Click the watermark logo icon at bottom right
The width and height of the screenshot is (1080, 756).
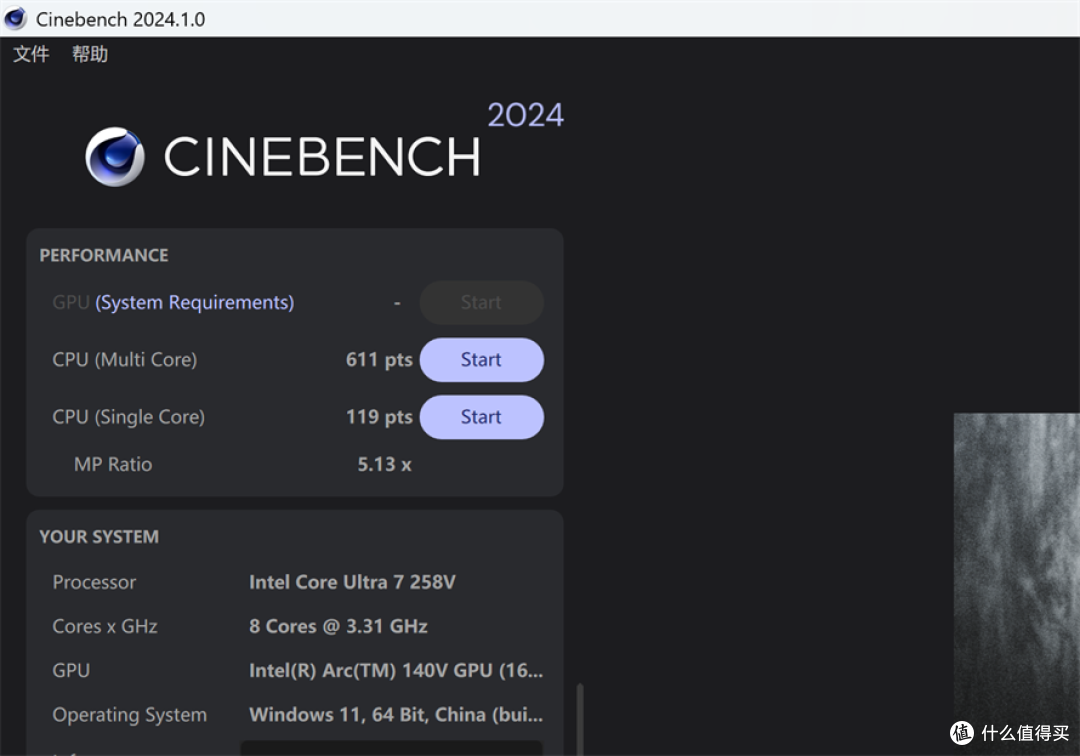click(x=962, y=733)
